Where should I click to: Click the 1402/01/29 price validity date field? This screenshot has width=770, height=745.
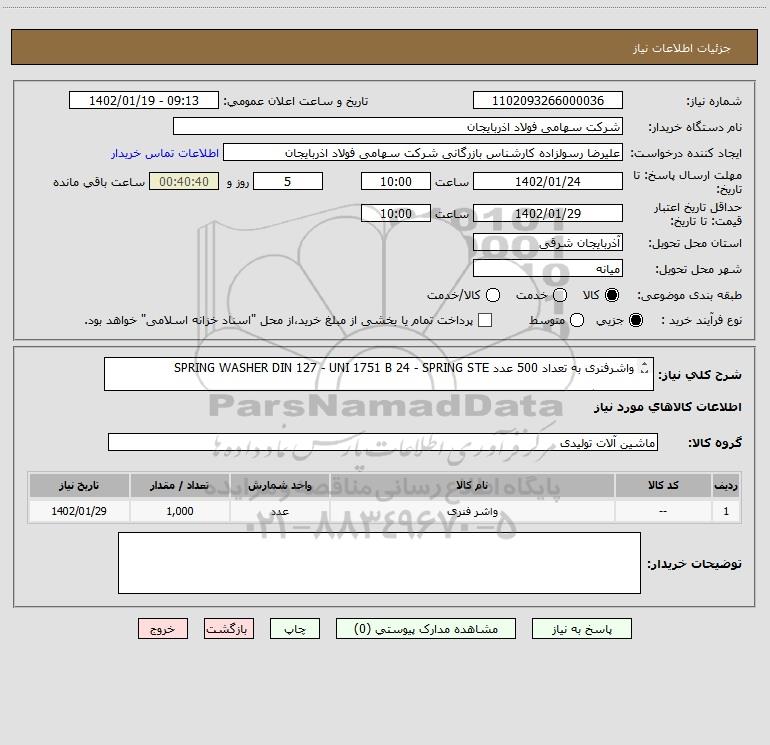(x=548, y=213)
